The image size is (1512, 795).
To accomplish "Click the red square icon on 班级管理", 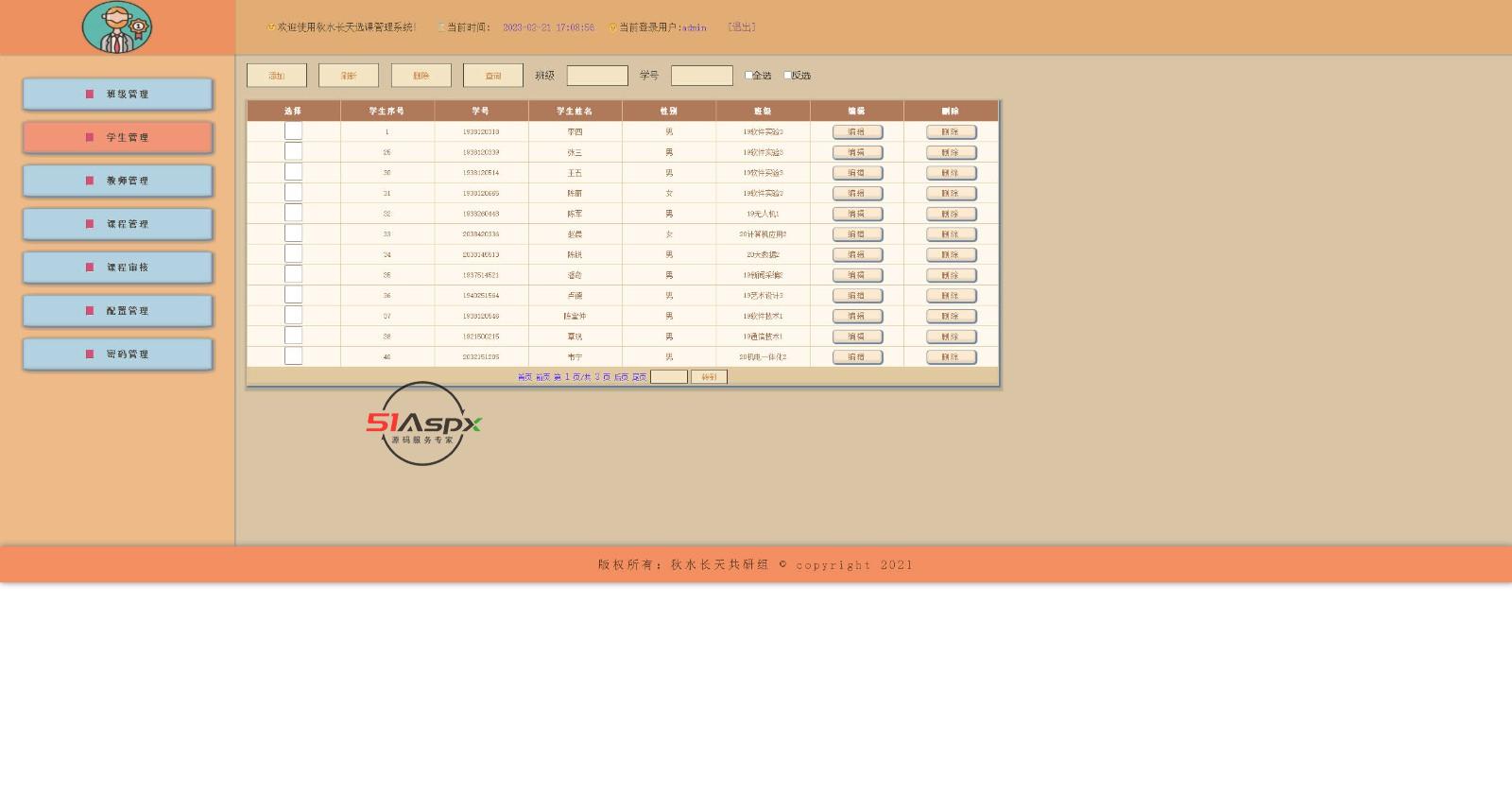I will 90,95.
